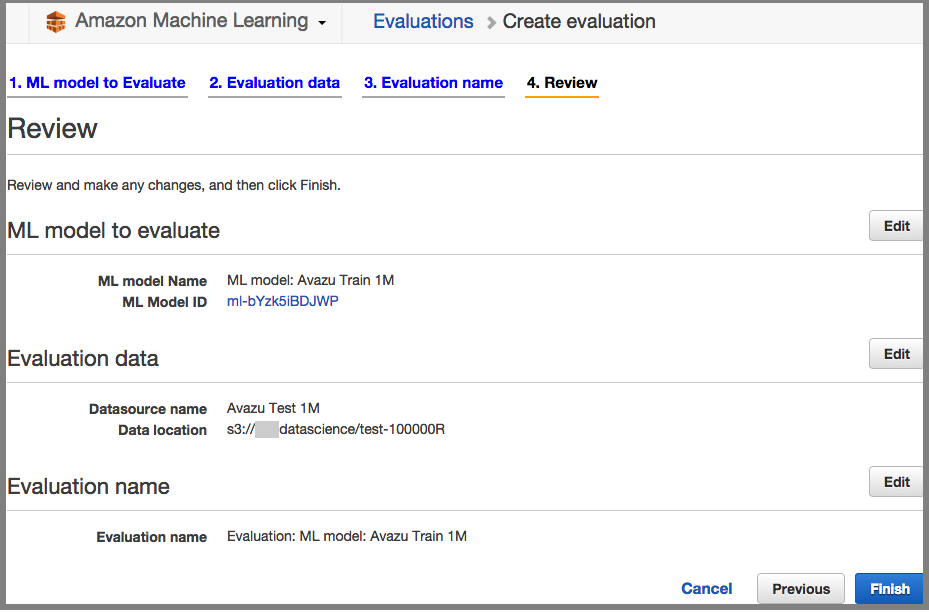Go back with the Previous button
This screenshot has width=929, height=612.
800,588
